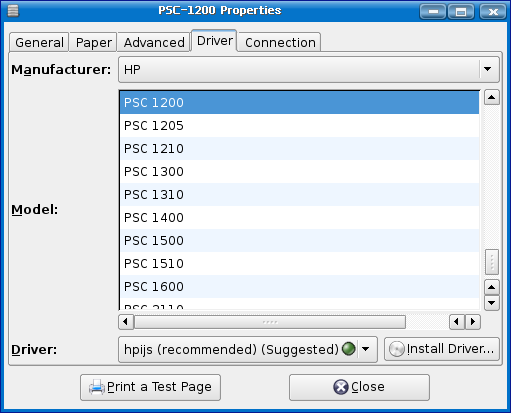The image size is (511, 413).
Task: Select PSC 1310 in model list
Action: 299,194
